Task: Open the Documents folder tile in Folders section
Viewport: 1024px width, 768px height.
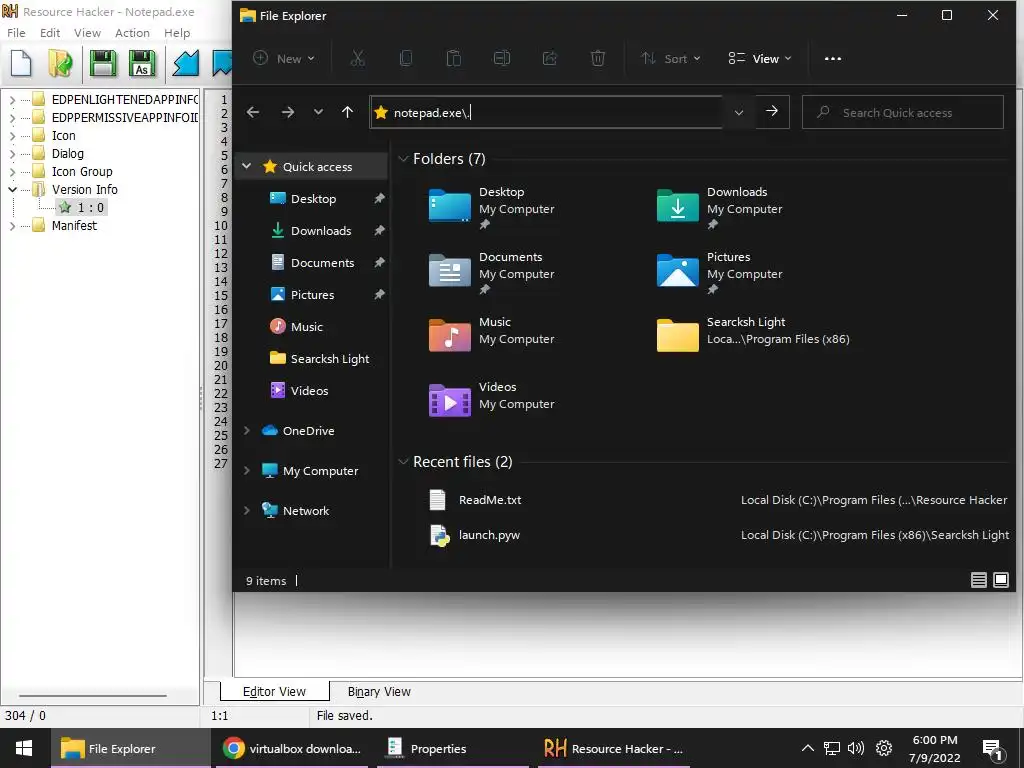Action: 492,272
